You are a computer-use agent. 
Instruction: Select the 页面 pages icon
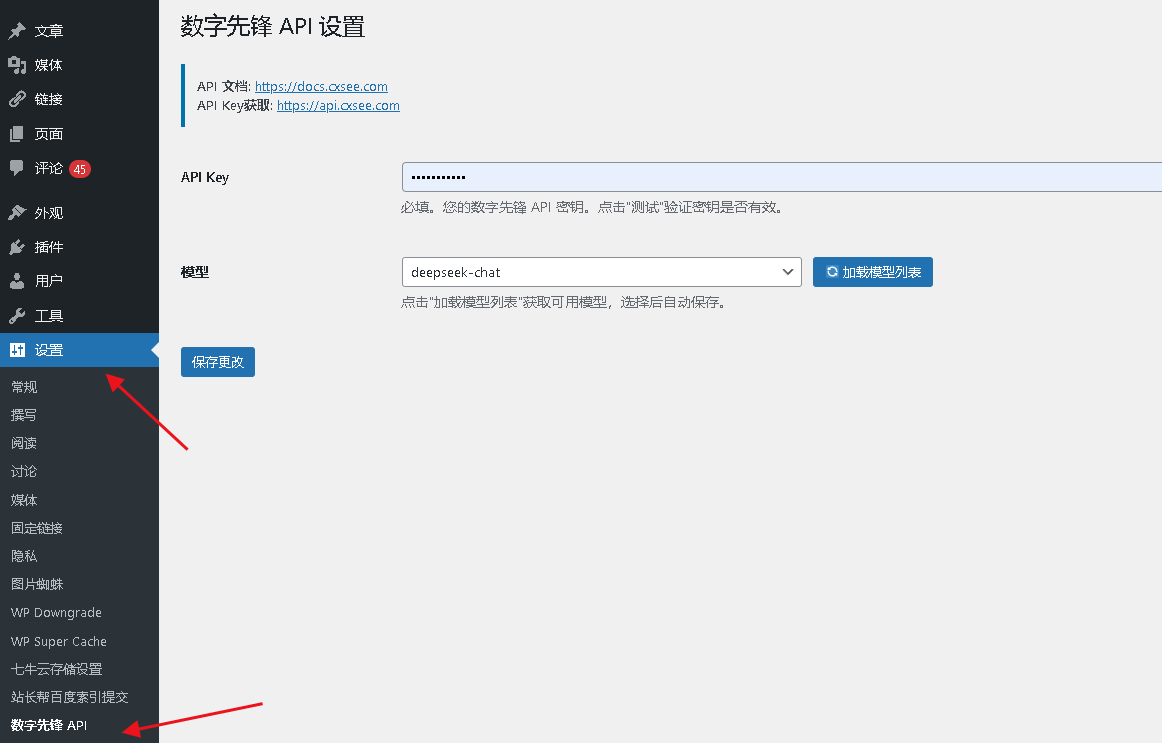17,134
